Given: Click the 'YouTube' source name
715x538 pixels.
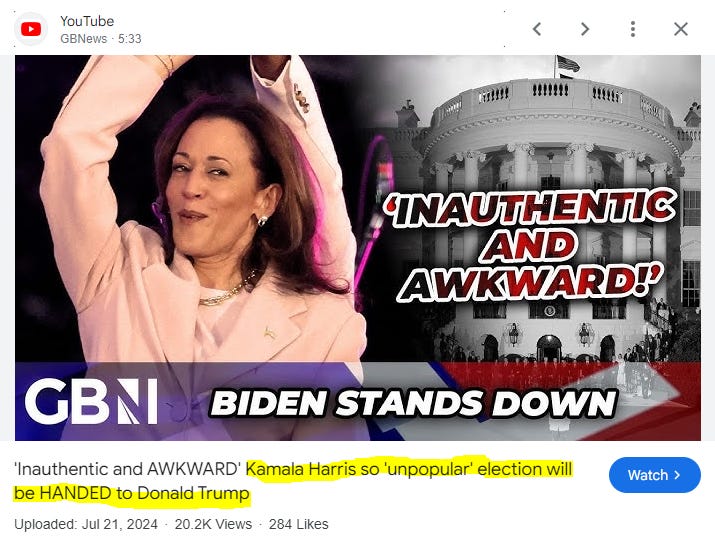Looking at the screenshot, I should 87,21.
